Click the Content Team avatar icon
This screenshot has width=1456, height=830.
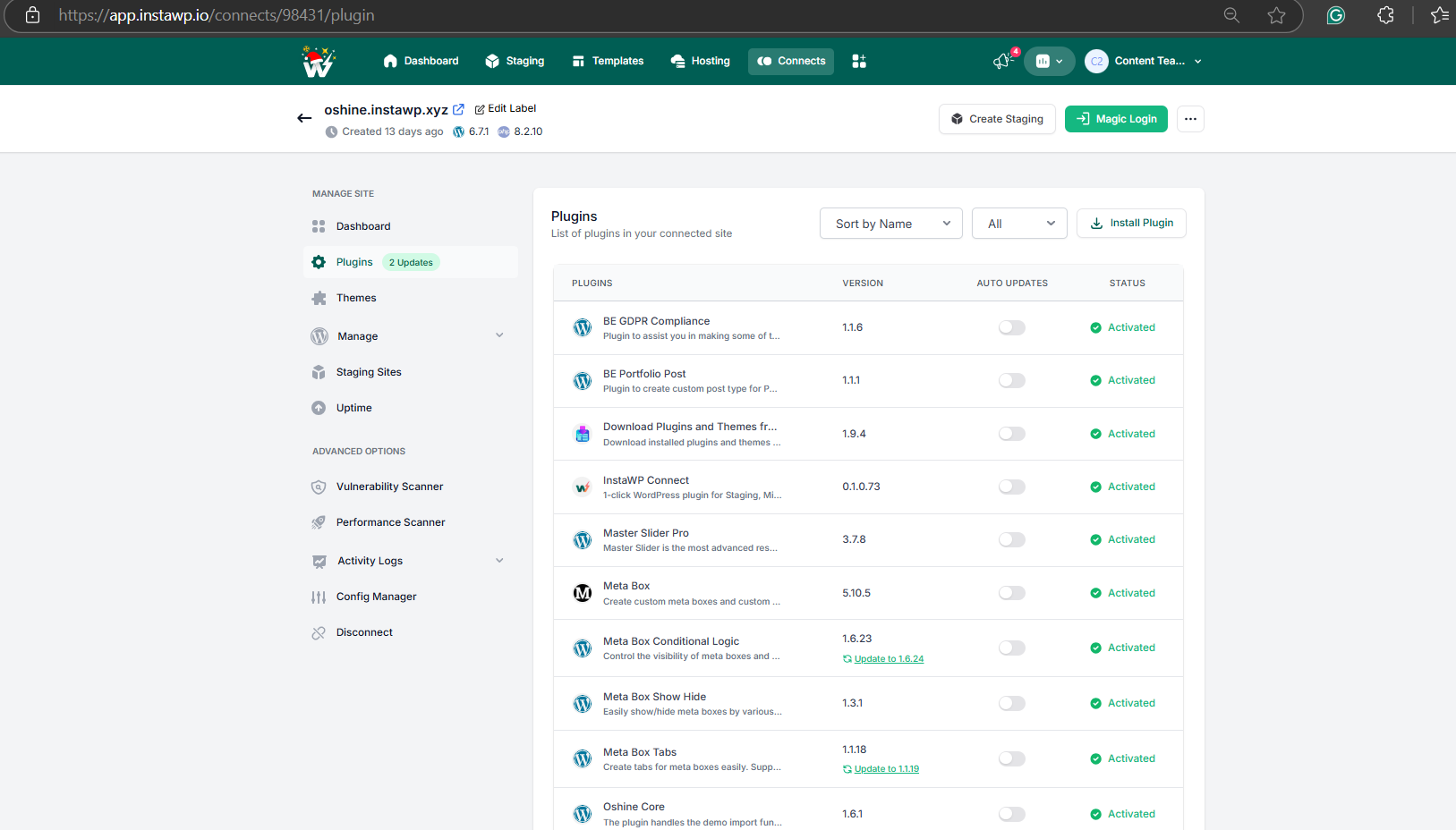(1096, 61)
